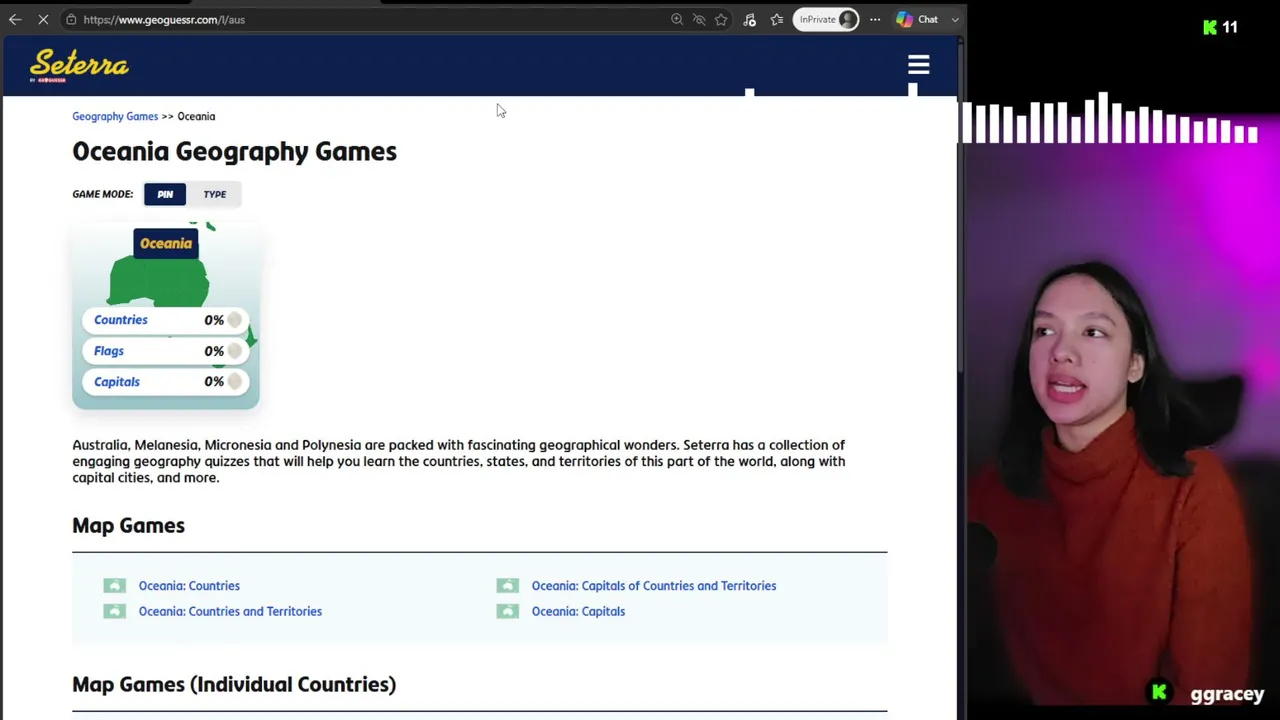Open the Oceania: Countries map game
Viewport: 1280px width, 720px height.
click(x=189, y=586)
